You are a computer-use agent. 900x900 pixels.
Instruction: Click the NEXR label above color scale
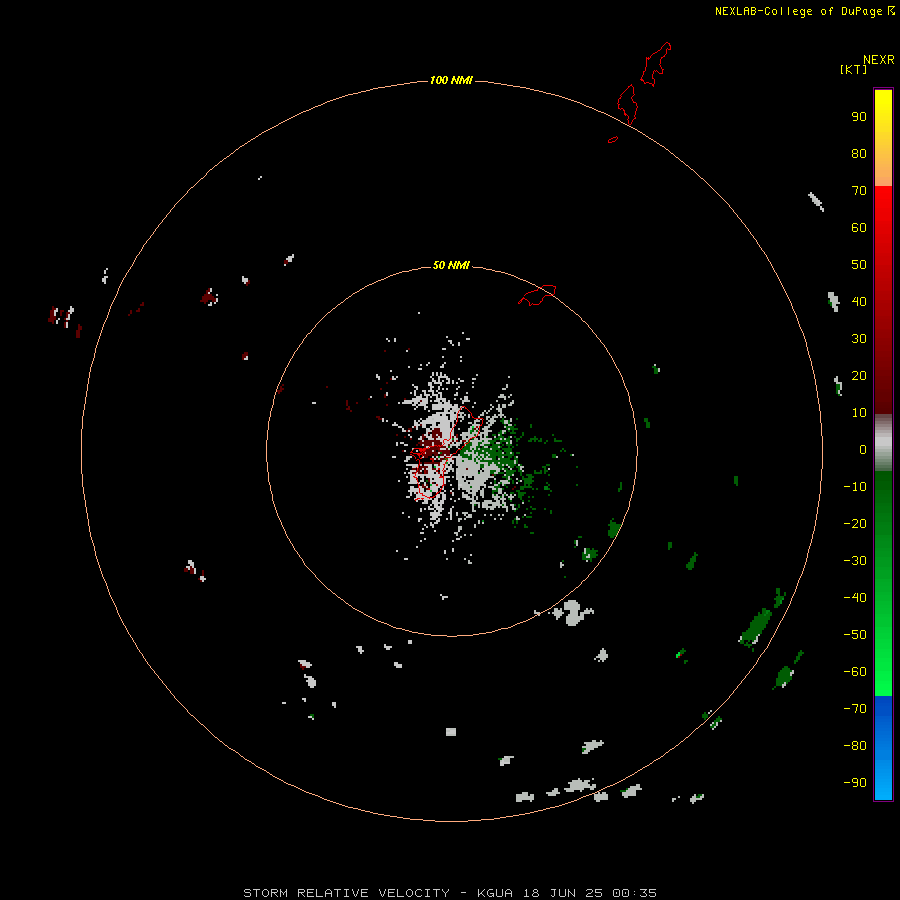pos(879,60)
